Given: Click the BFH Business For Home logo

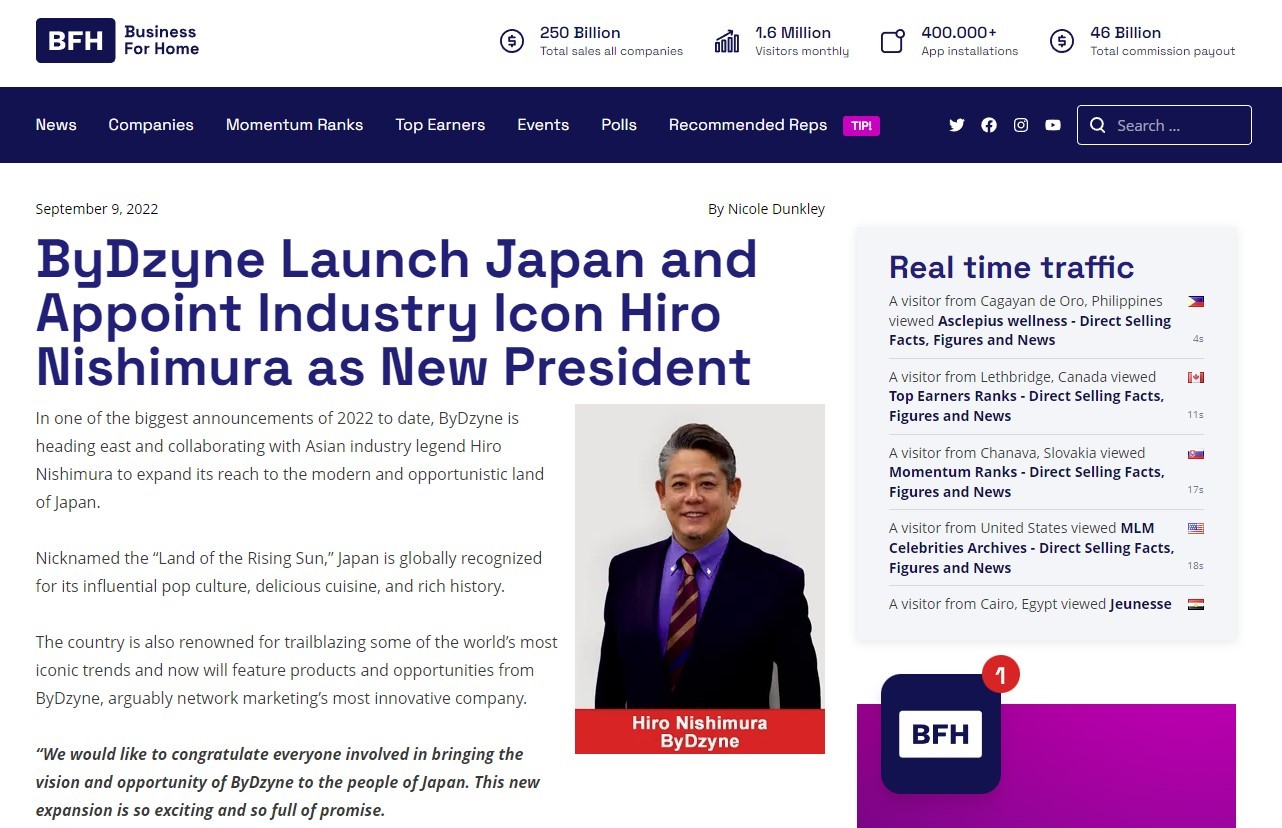Looking at the screenshot, I should (118, 41).
